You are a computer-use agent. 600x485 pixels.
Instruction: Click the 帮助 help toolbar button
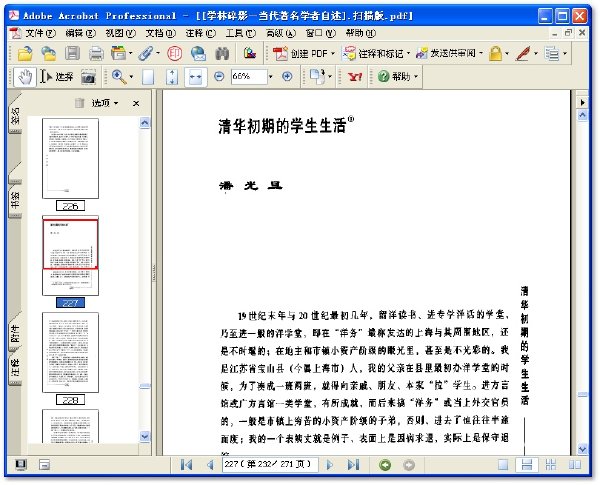[398, 77]
